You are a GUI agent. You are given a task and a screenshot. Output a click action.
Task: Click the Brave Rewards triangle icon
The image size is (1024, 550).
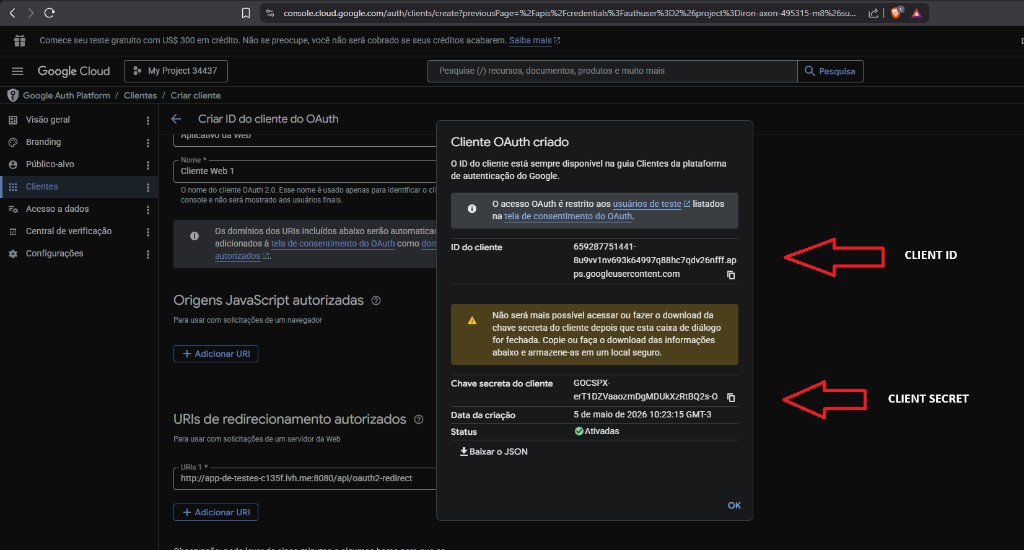pos(916,13)
